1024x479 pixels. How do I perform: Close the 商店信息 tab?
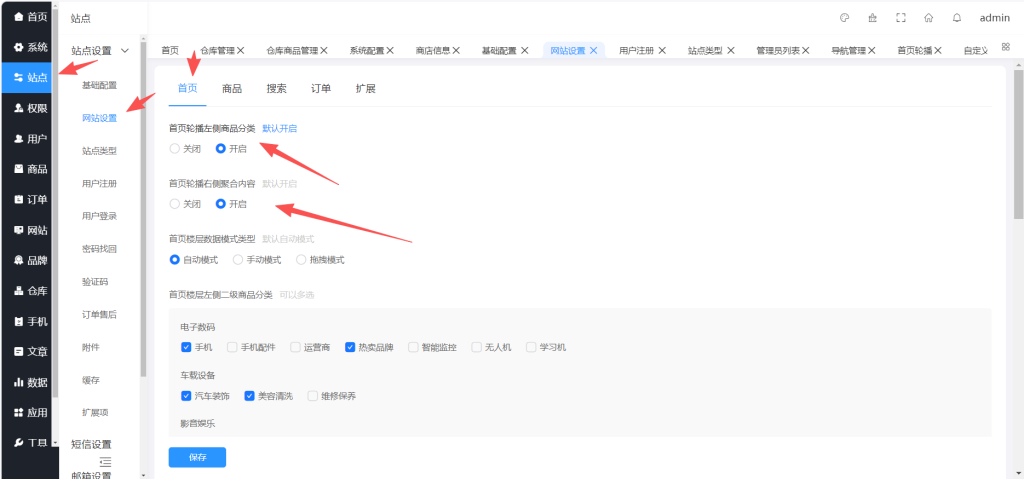[456, 50]
